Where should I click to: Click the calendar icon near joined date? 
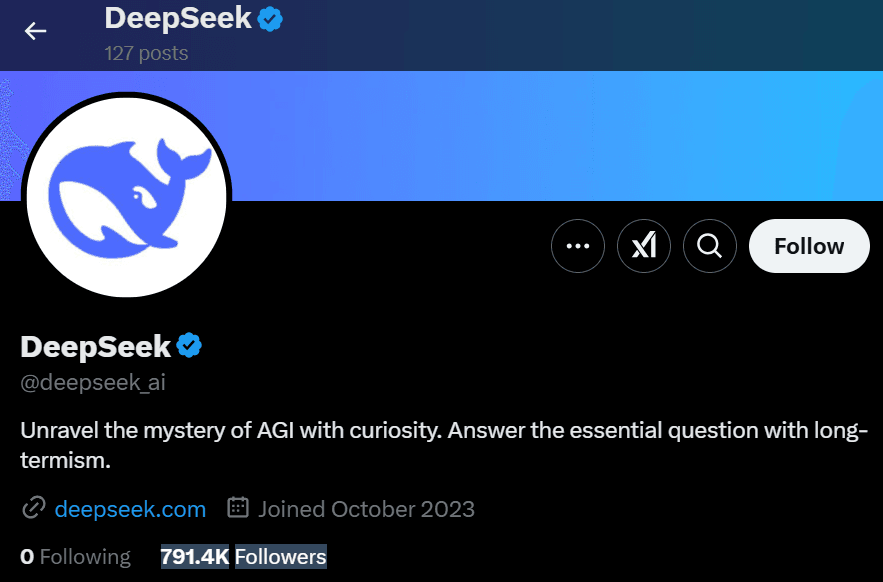[238, 508]
